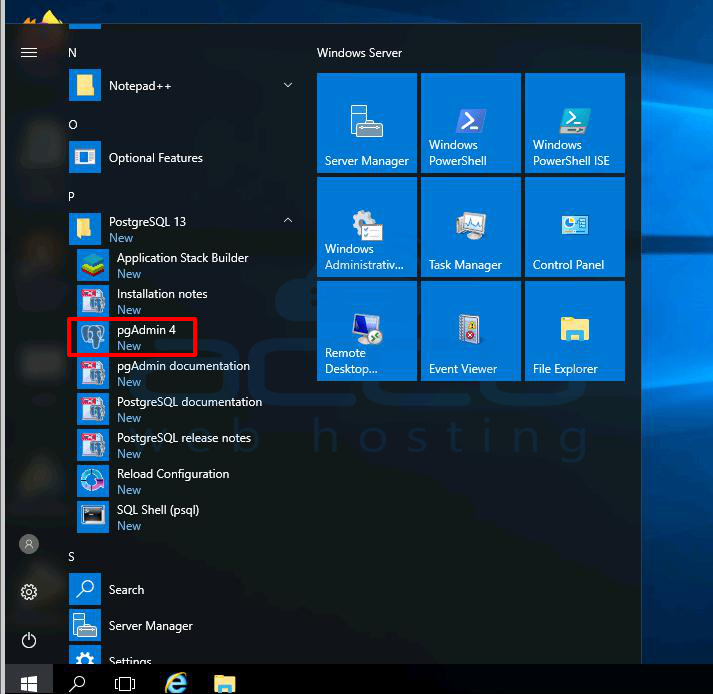This screenshot has height=694, width=713.
Task: Click the PostgreSQL 13 label text
Action: coord(147,221)
